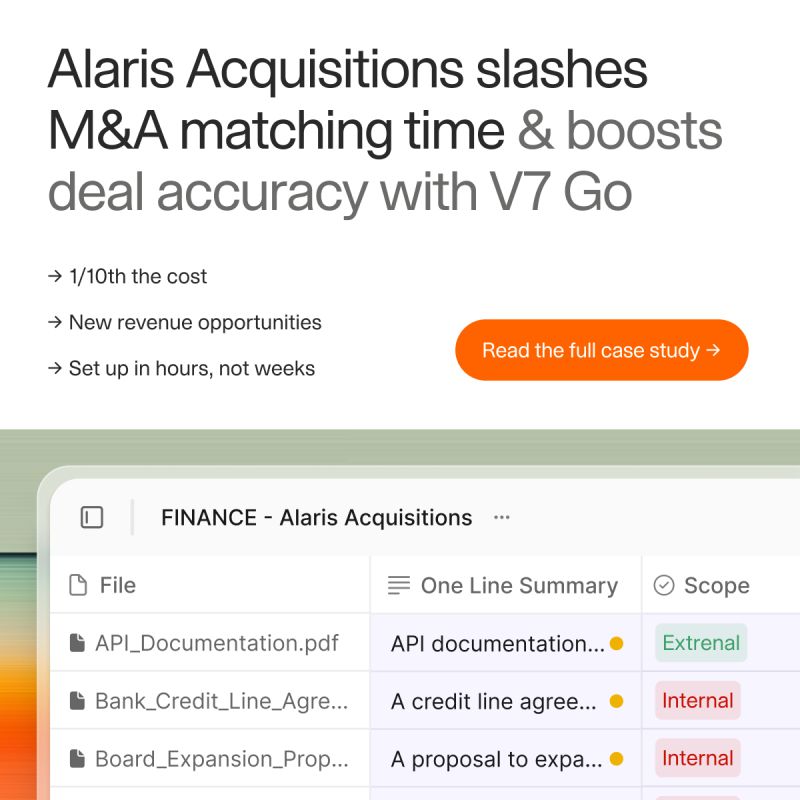Select Internal tag in Board_Expansion row
800x800 pixels.
[697, 758]
